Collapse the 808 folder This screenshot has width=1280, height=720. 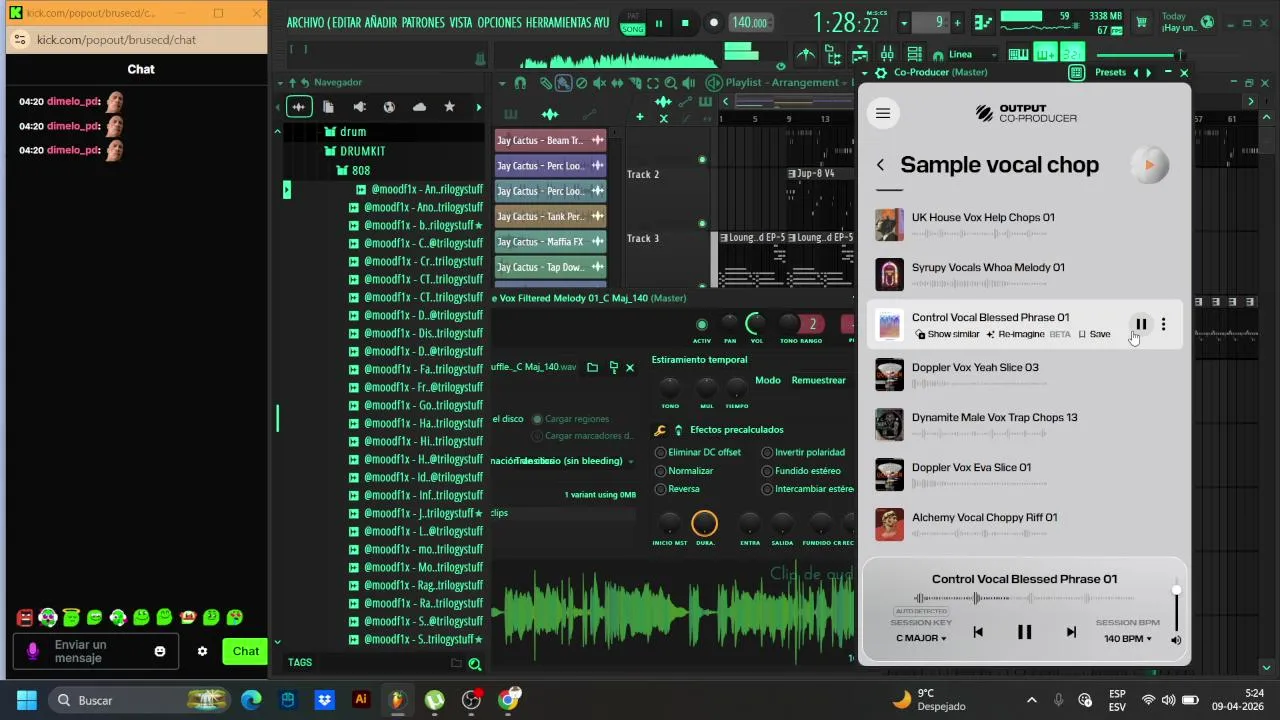click(352, 170)
